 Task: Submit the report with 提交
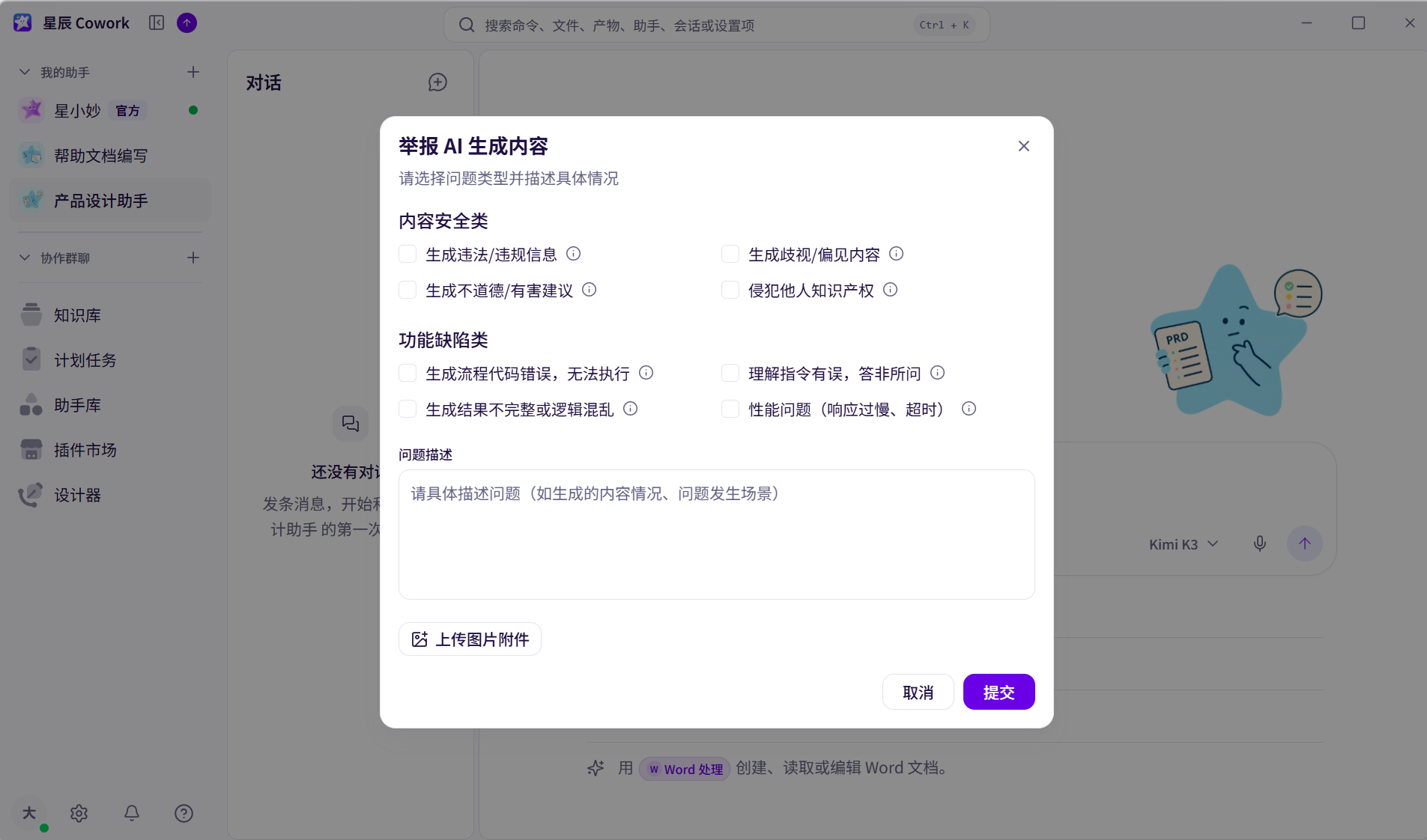(999, 692)
